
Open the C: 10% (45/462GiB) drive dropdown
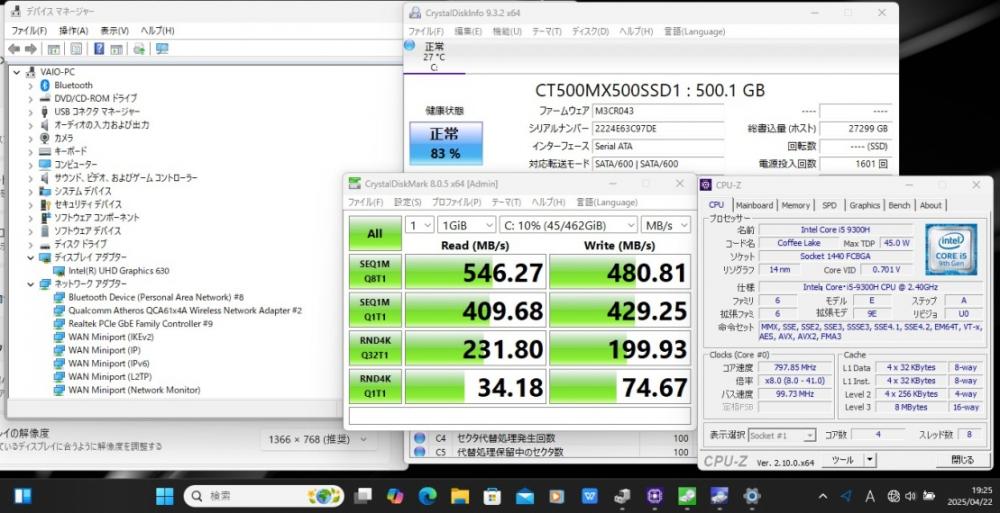[568, 225]
